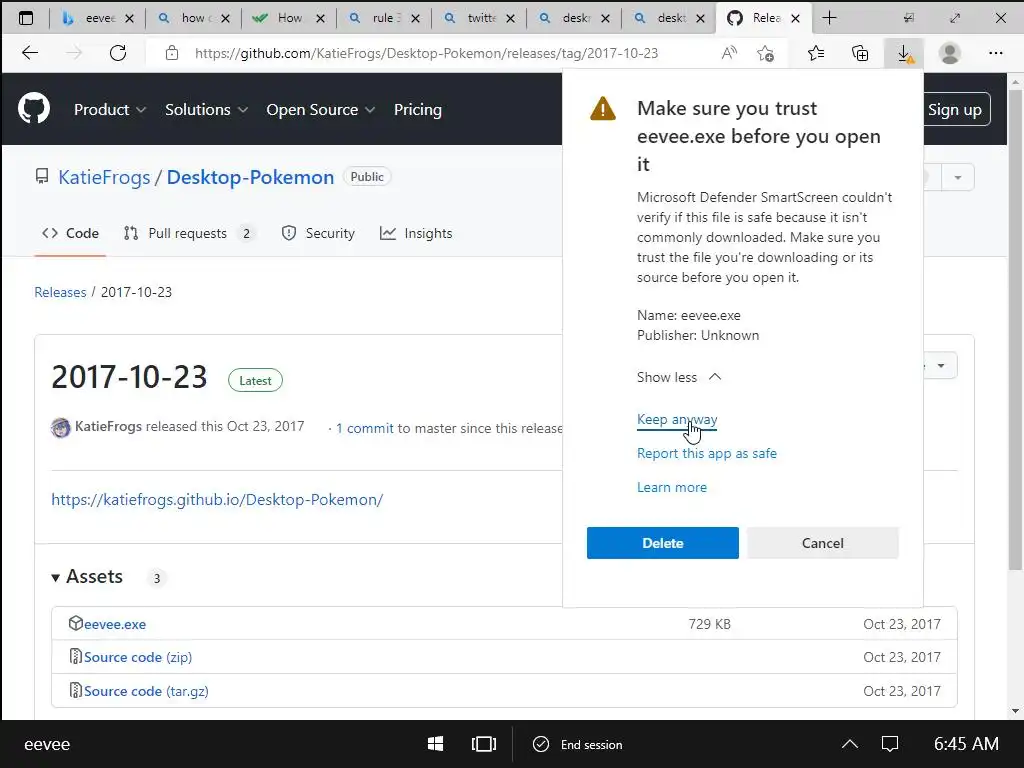The height and width of the screenshot is (768, 1024).
Task: Open the release options dropdown arrow
Action: point(940,365)
